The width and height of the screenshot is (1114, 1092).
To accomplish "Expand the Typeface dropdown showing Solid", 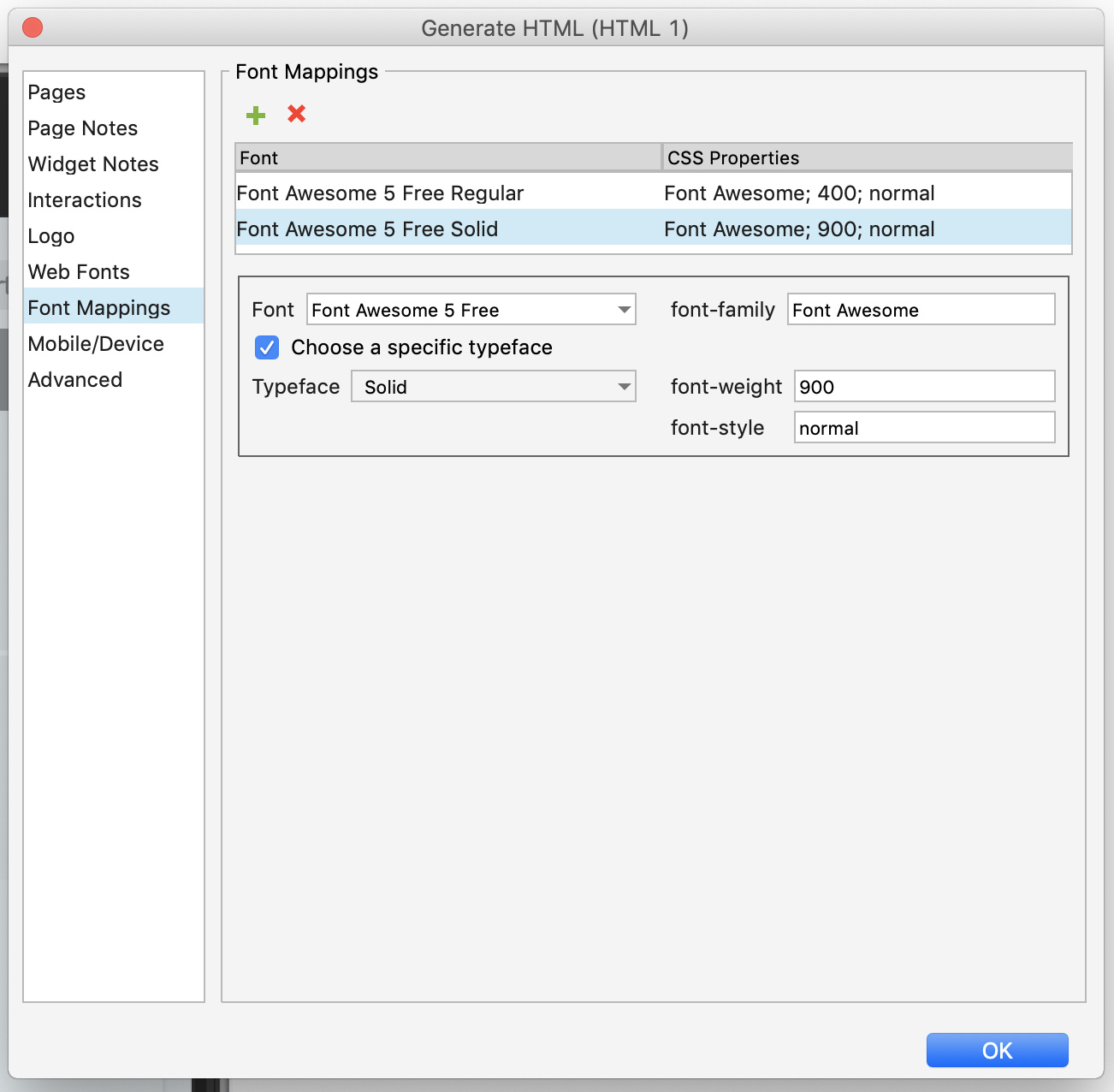I will [x=493, y=387].
